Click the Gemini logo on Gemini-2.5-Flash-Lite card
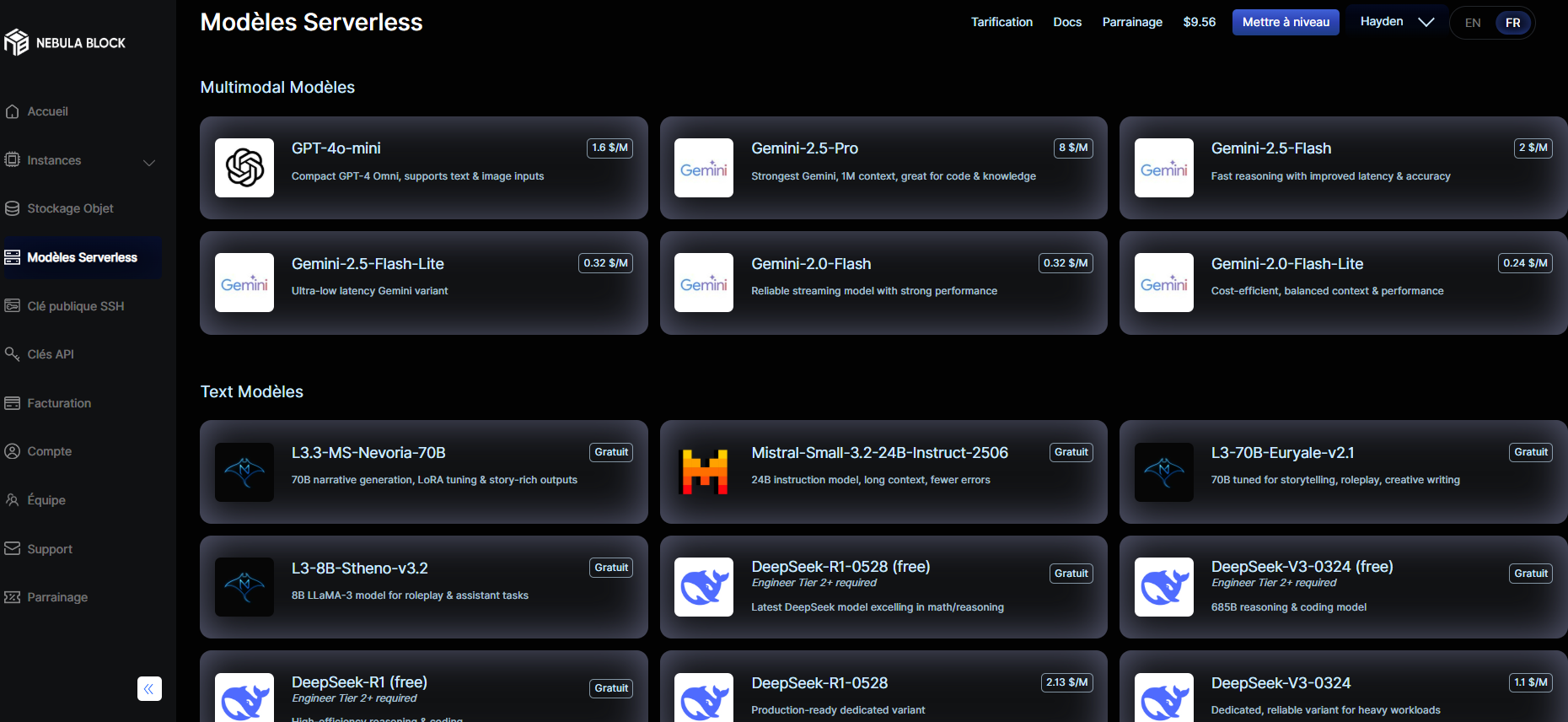Screen dimensions: 1568x722 [x=244, y=283]
